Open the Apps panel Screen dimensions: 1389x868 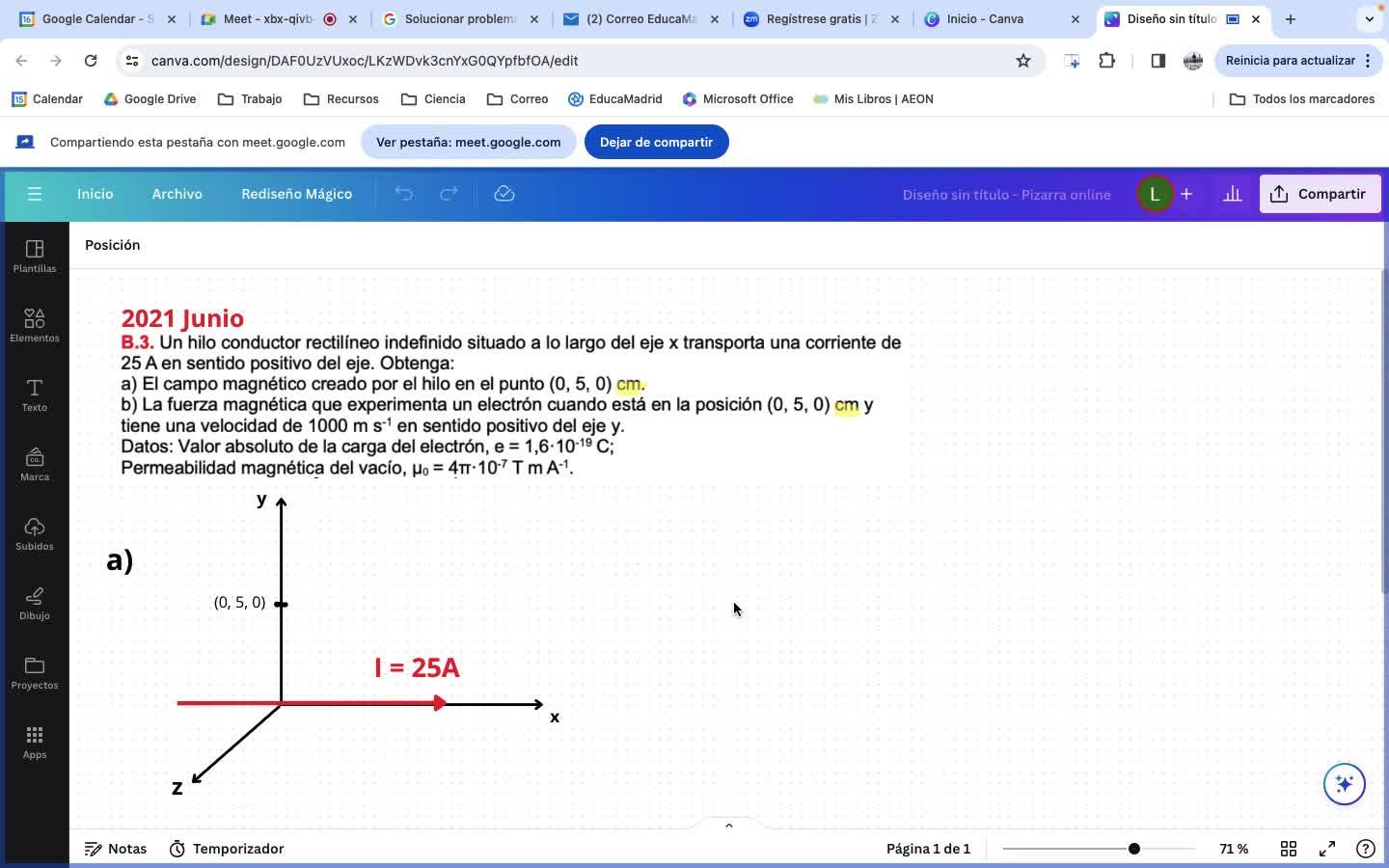pyautogui.click(x=35, y=743)
